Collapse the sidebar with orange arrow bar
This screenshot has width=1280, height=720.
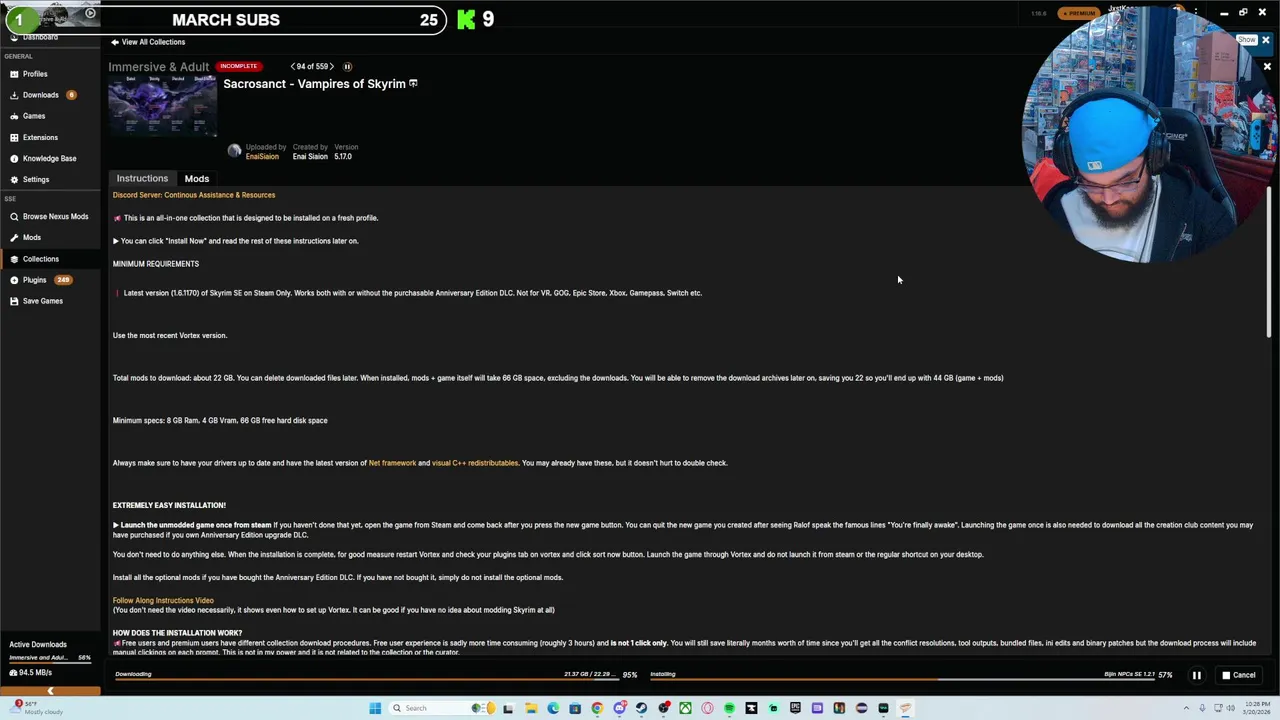50,691
